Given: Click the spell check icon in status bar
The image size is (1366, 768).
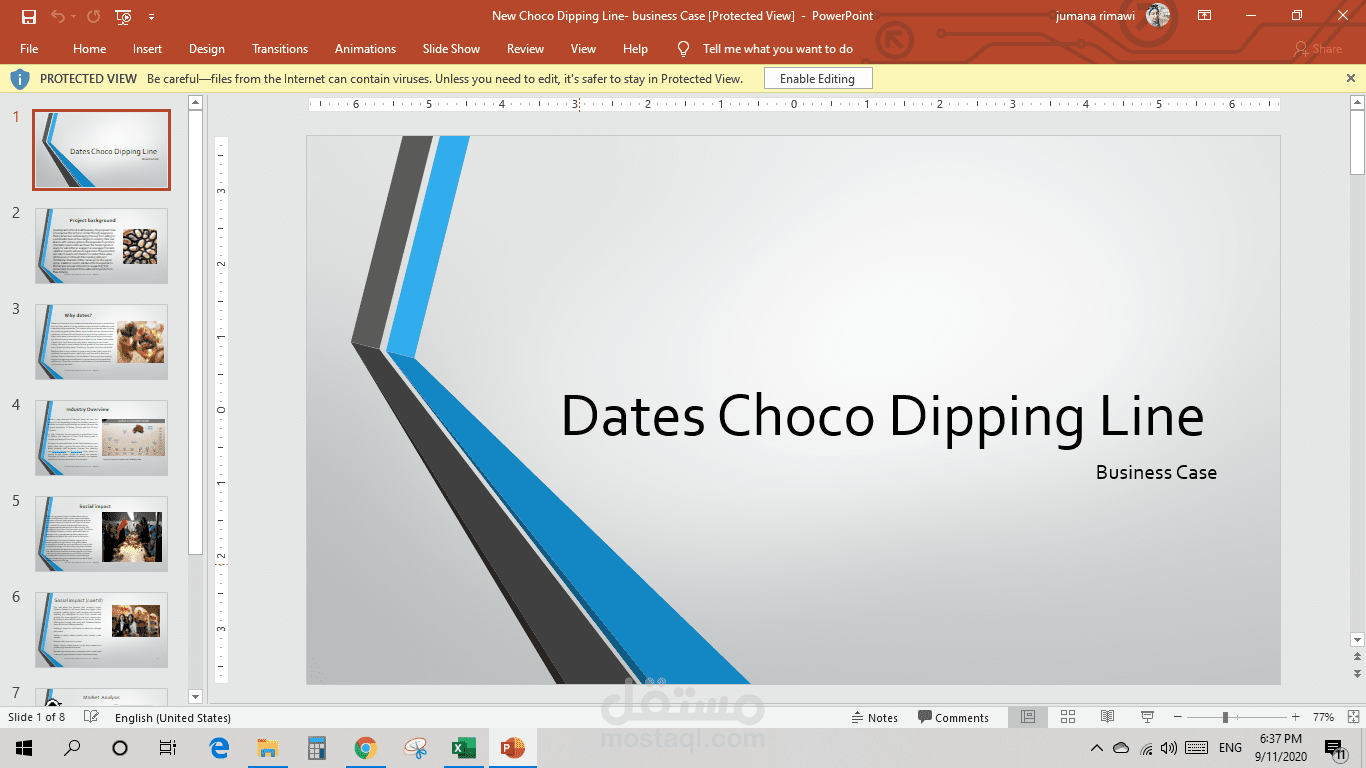Looking at the screenshot, I should [91, 717].
